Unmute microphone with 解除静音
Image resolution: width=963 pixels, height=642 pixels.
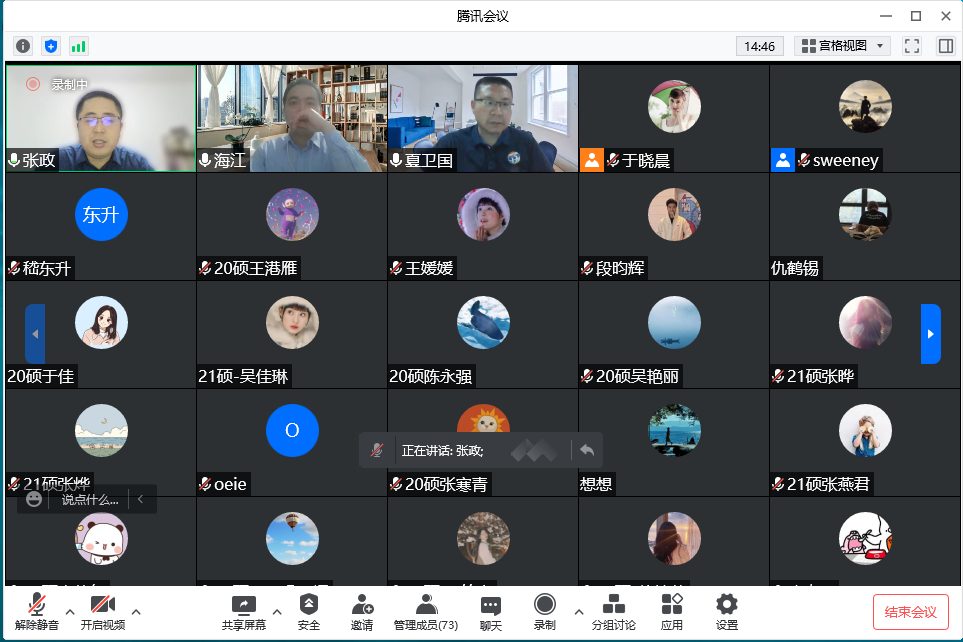click(37, 611)
